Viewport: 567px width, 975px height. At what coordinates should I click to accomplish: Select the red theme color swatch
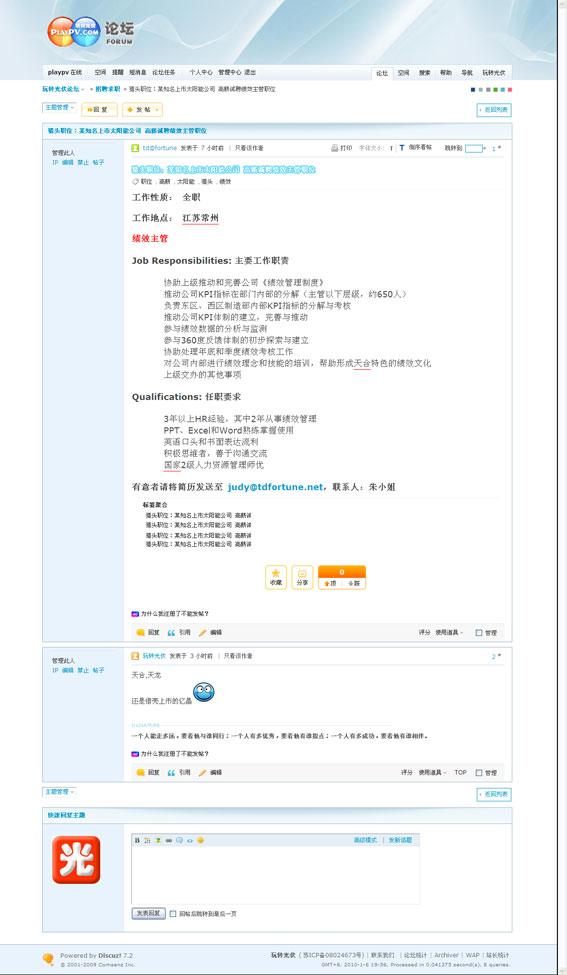point(510,90)
